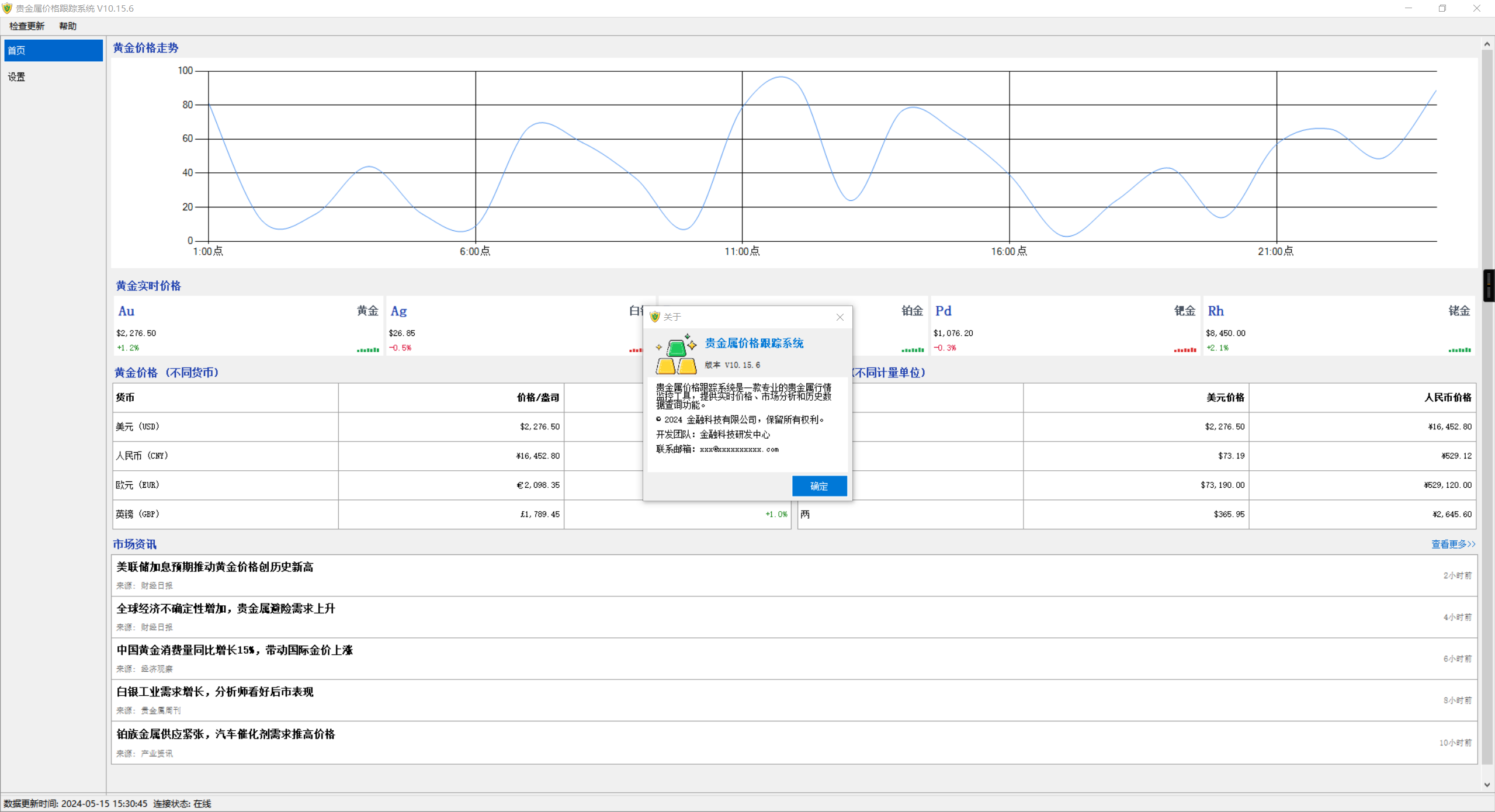Open news 白银工业需求增长 article

click(214, 692)
